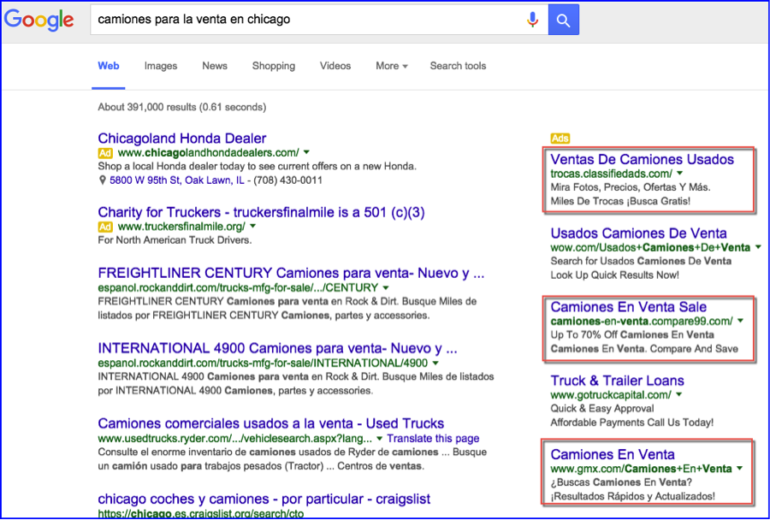Open chicago coches y camiones craigslist result
This screenshot has width=770, height=520.
click(x=264, y=499)
